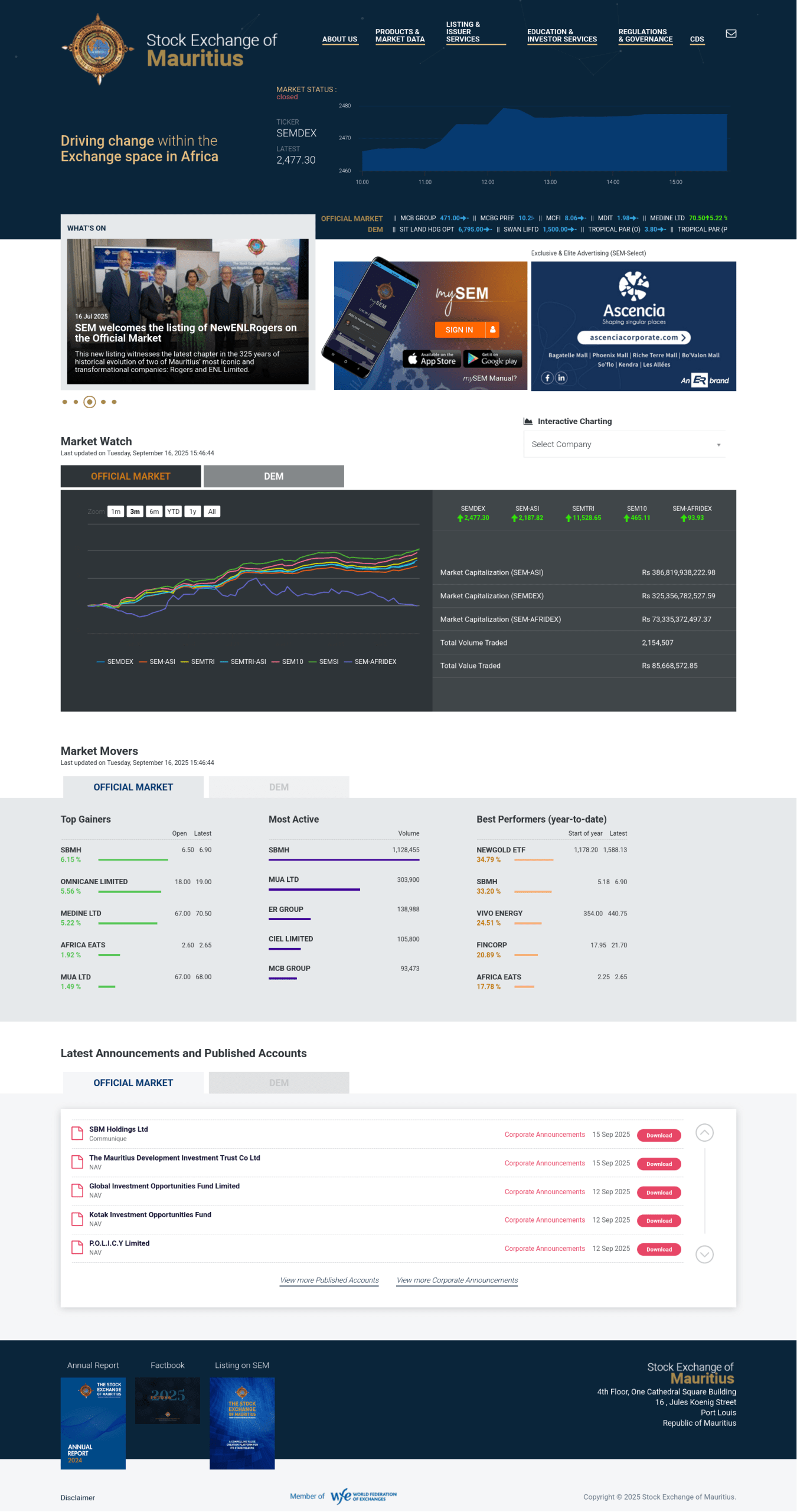The height and width of the screenshot is (1512, 797).
Task: Expand Listing & Issuer Services menu
Action: (463, 32)
